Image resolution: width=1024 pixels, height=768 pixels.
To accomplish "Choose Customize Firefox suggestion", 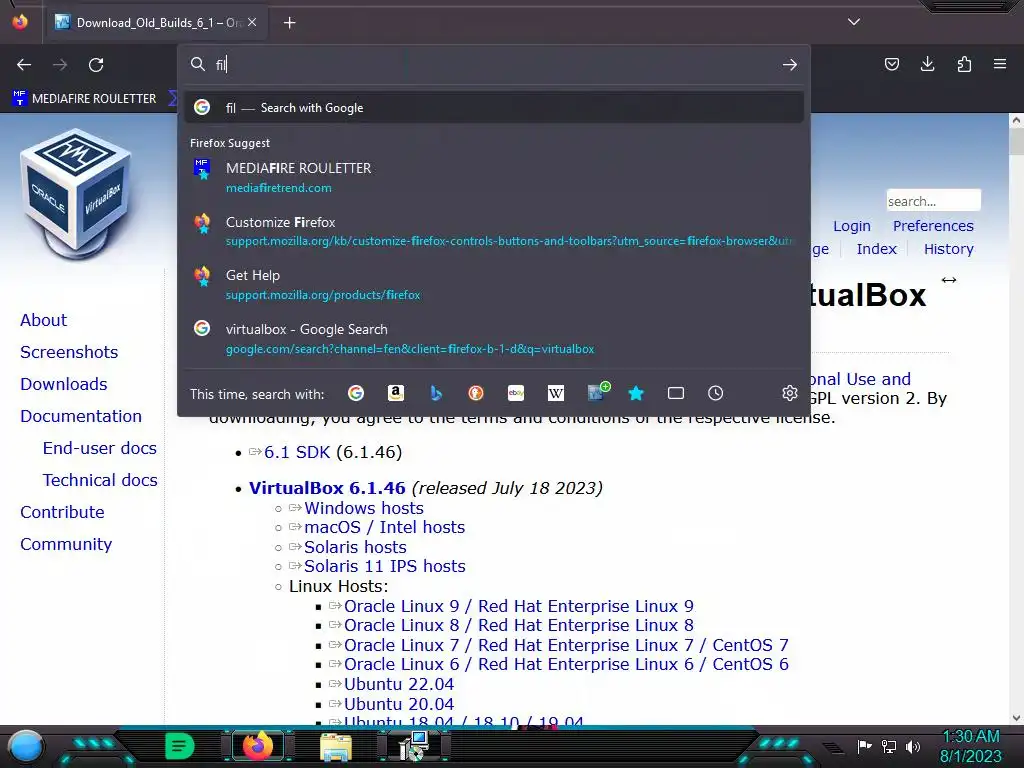I will pyautogui.click(x=494, y=231).
